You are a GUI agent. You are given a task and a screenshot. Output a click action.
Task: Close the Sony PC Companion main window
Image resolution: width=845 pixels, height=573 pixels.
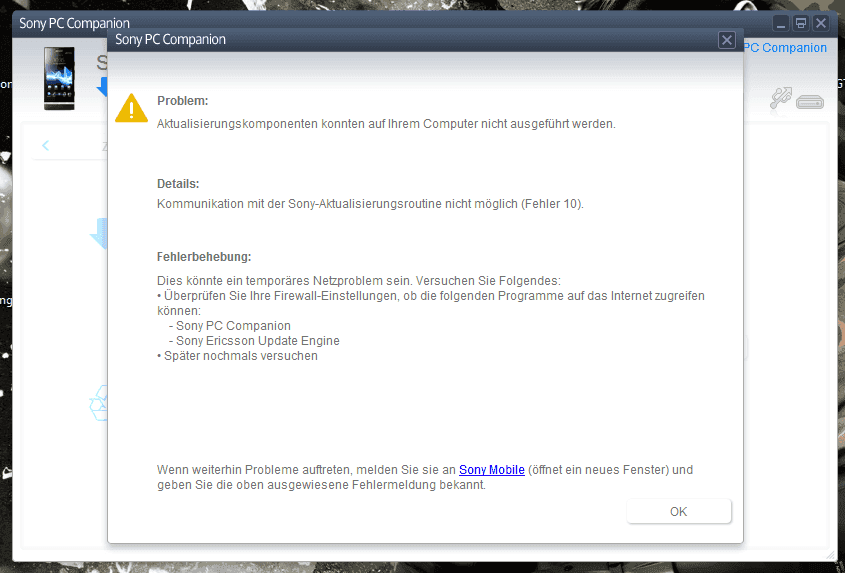click(x=821, y=23)
